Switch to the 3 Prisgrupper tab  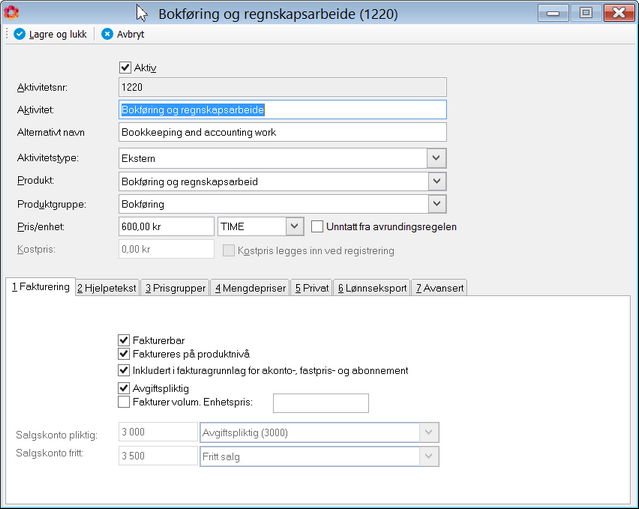(x=175, y=288)
